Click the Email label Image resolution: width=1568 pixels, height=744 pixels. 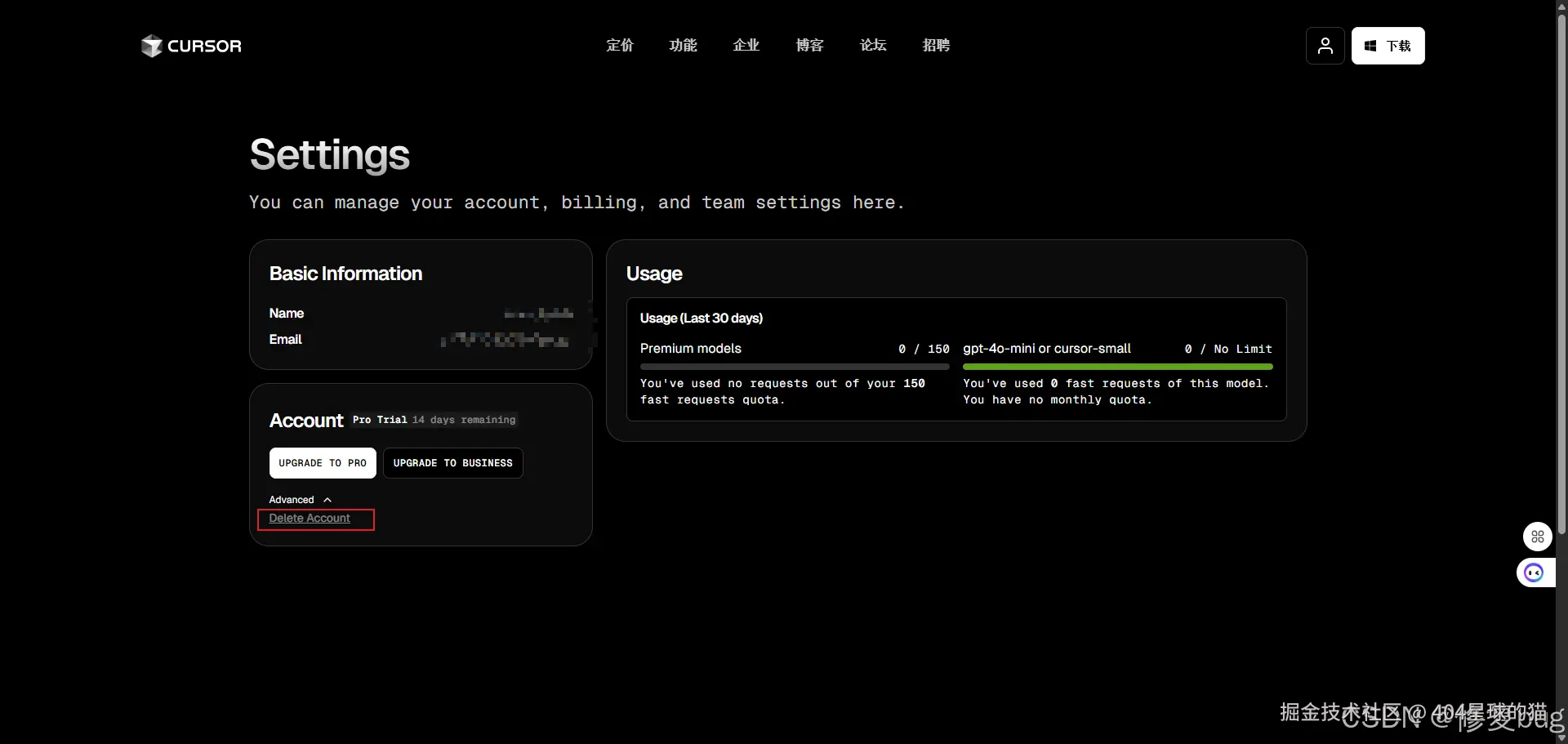286,340
